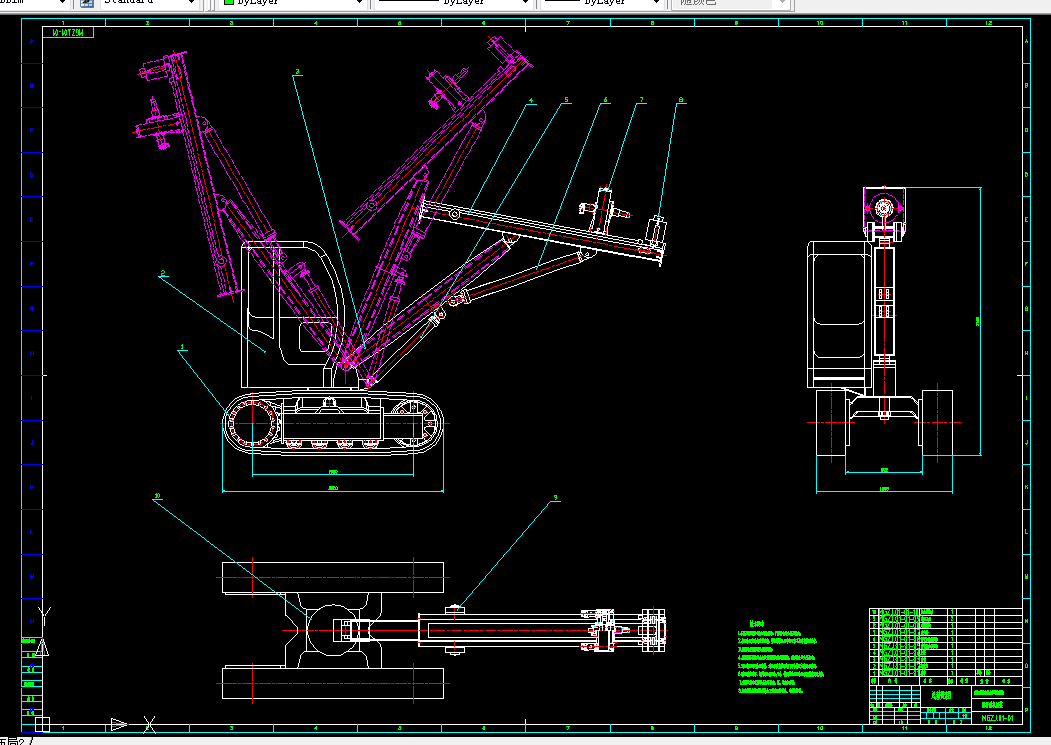Open the linetype ByLayer dropdown
The width and height of the screenshot is (1051, 745).
point(452,3)
